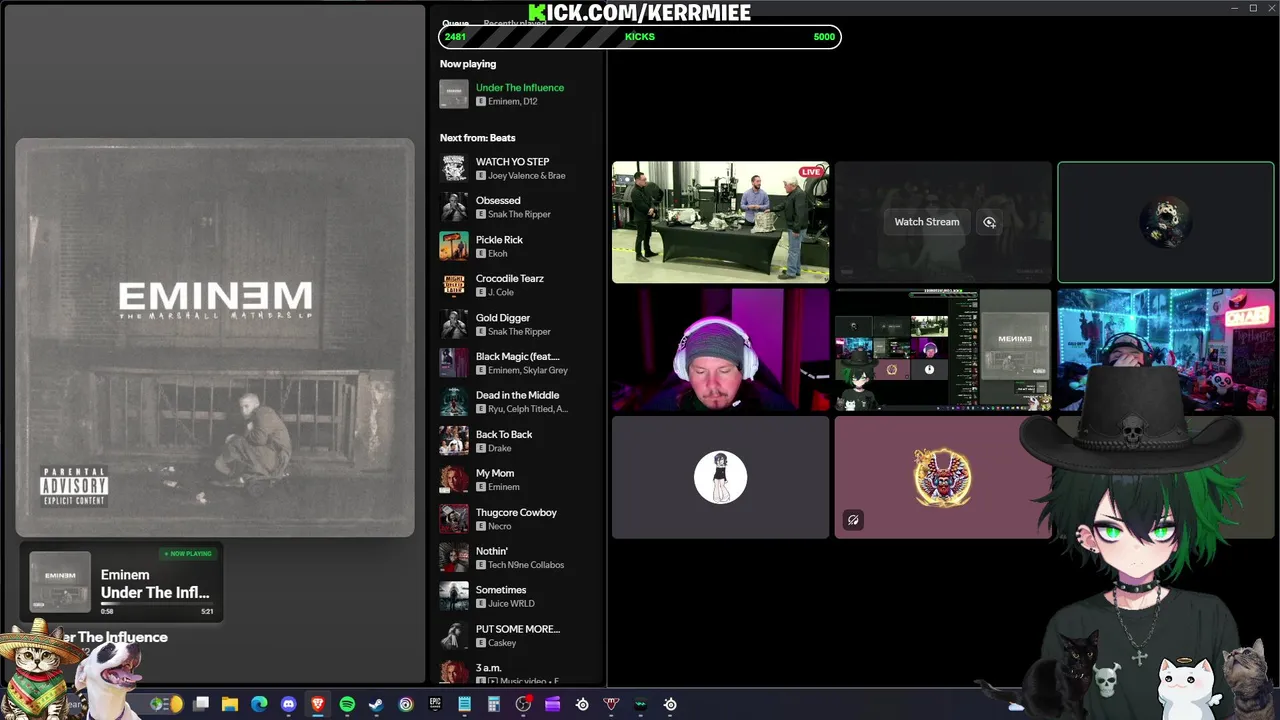Open the Necro artist link
The image size is (1280, 720).
(500, 526)
